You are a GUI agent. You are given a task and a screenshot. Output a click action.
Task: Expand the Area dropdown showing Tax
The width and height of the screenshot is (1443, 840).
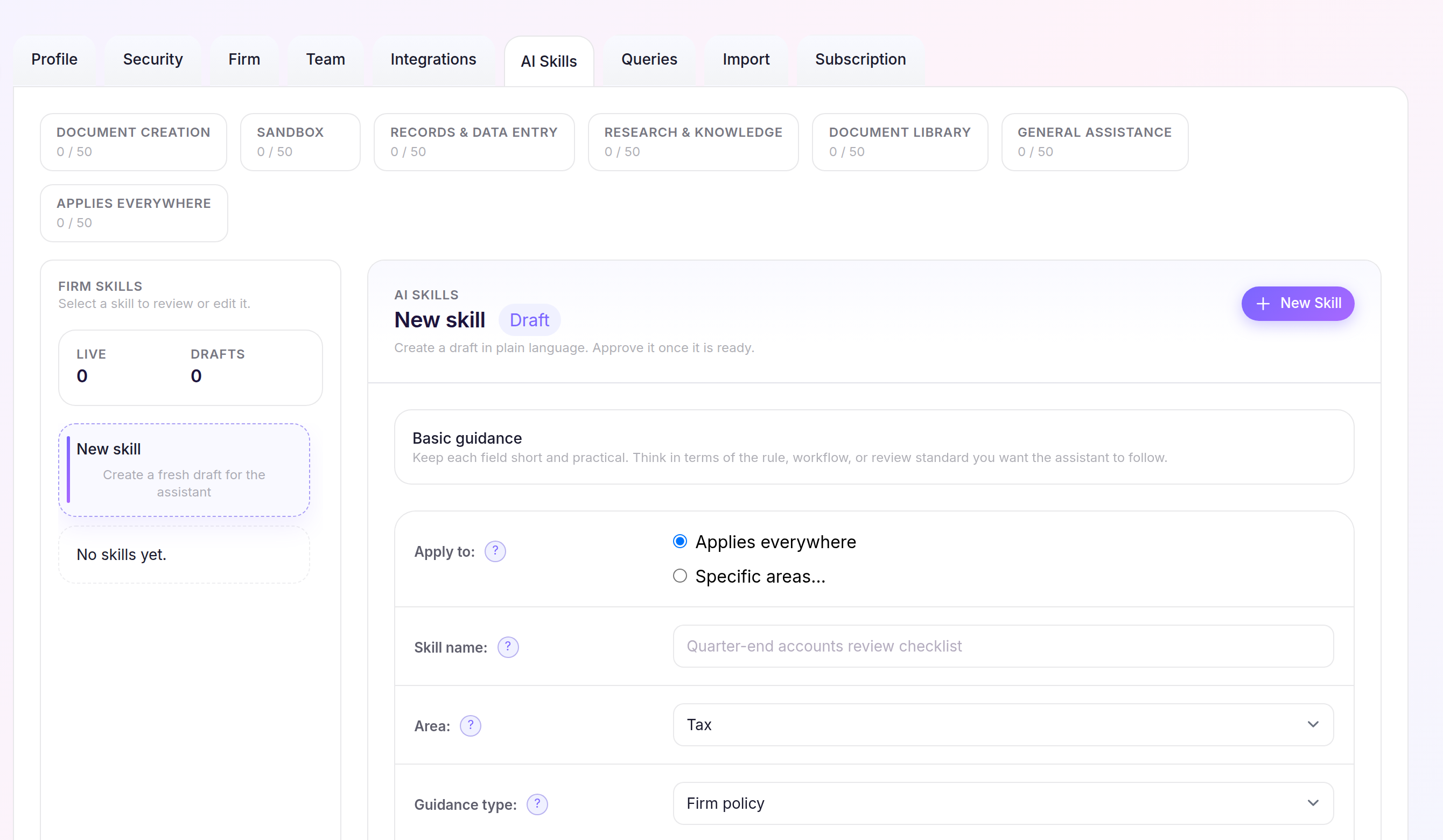click(x=1003, y=725)
